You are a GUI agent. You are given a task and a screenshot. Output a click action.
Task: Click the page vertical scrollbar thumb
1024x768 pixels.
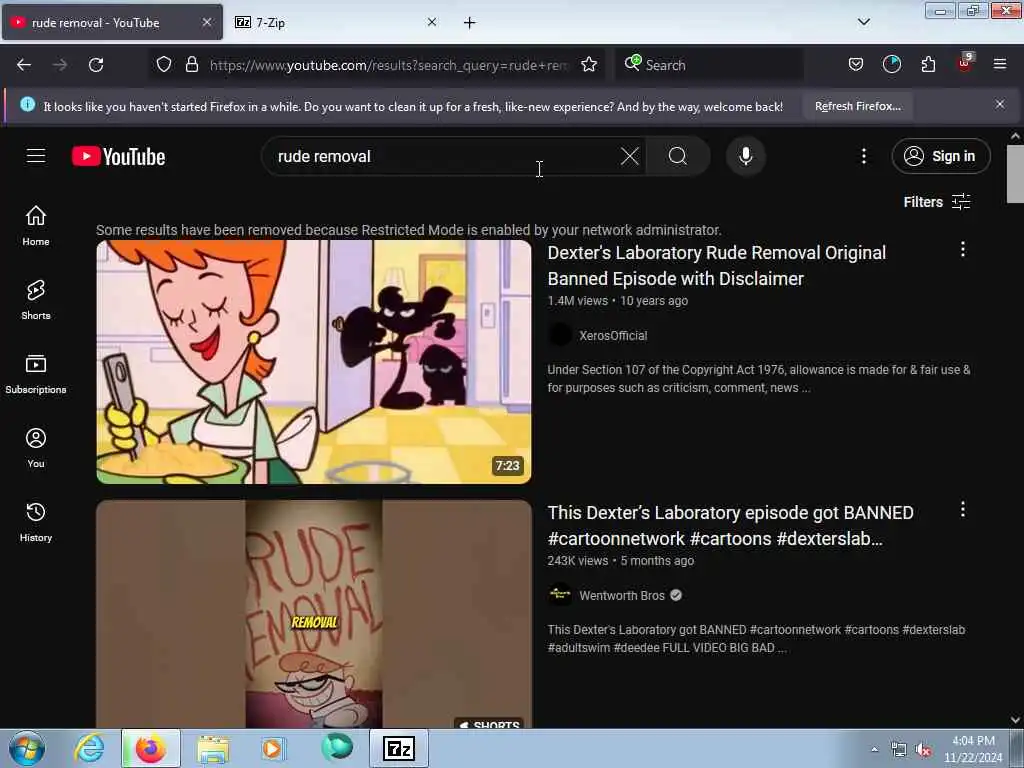(1015, 174)
